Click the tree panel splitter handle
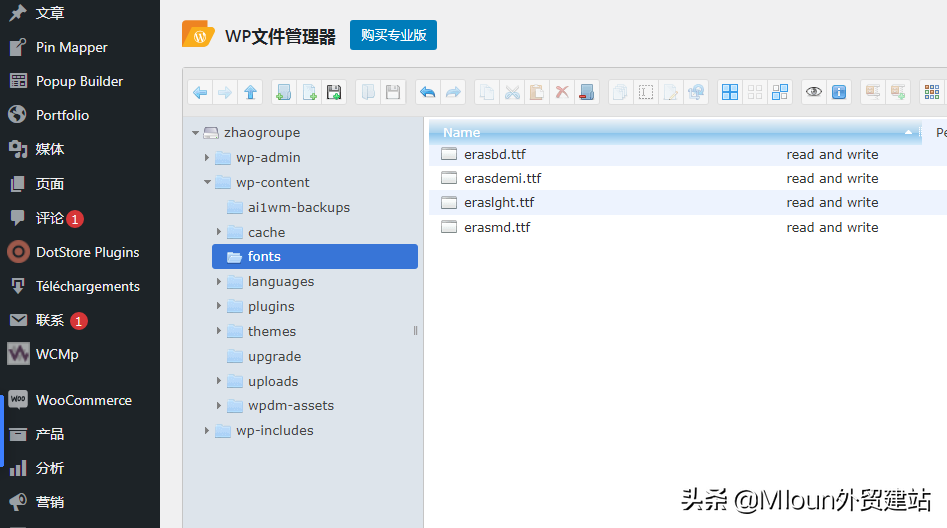Viewport: 947px width, 528px height. (416, 330)
